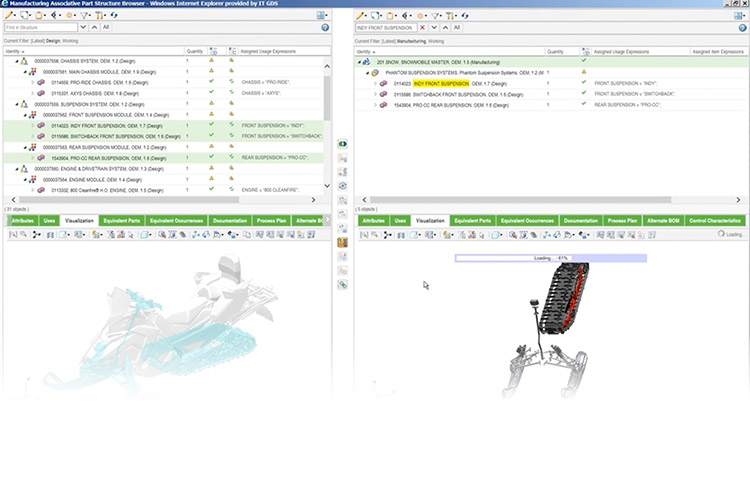Click the green eye icon in middle strip
The image size is (750, 500).
tap(343, 144)
